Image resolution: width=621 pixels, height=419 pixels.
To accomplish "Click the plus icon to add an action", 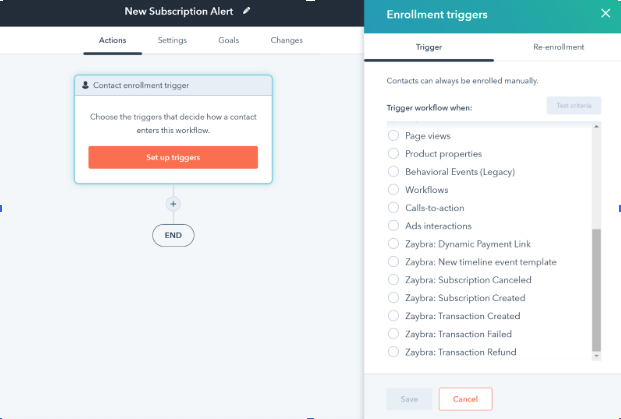I will click(x=173, y=204).
